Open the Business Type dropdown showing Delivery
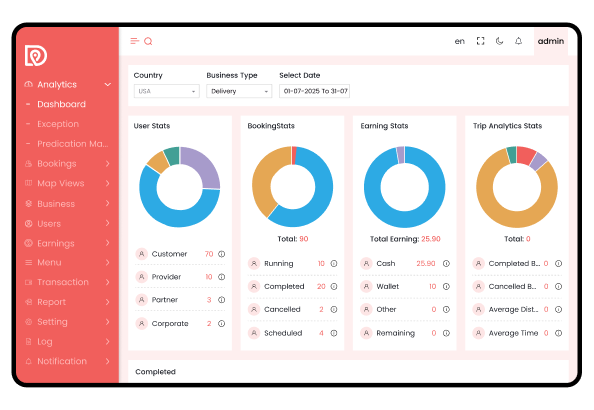 click(x=239, y=91)
